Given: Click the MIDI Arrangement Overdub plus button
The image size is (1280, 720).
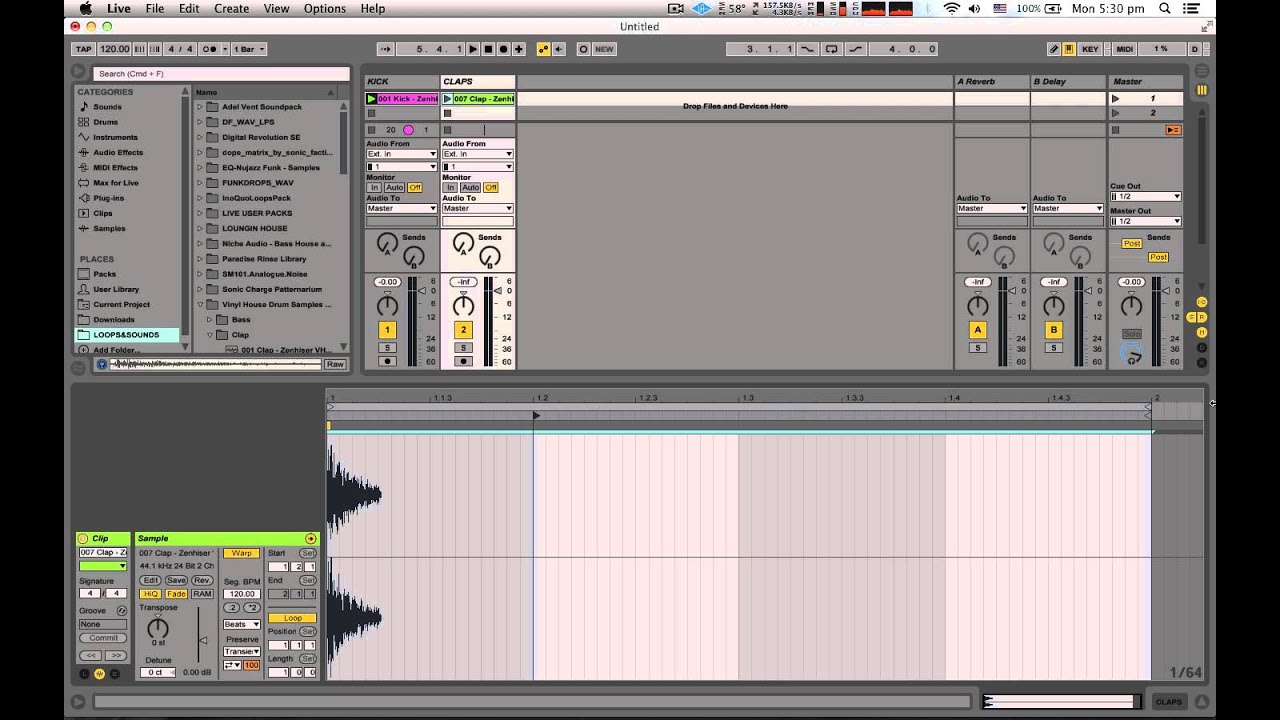Looking at the screenshot, I should coord(518,49).
